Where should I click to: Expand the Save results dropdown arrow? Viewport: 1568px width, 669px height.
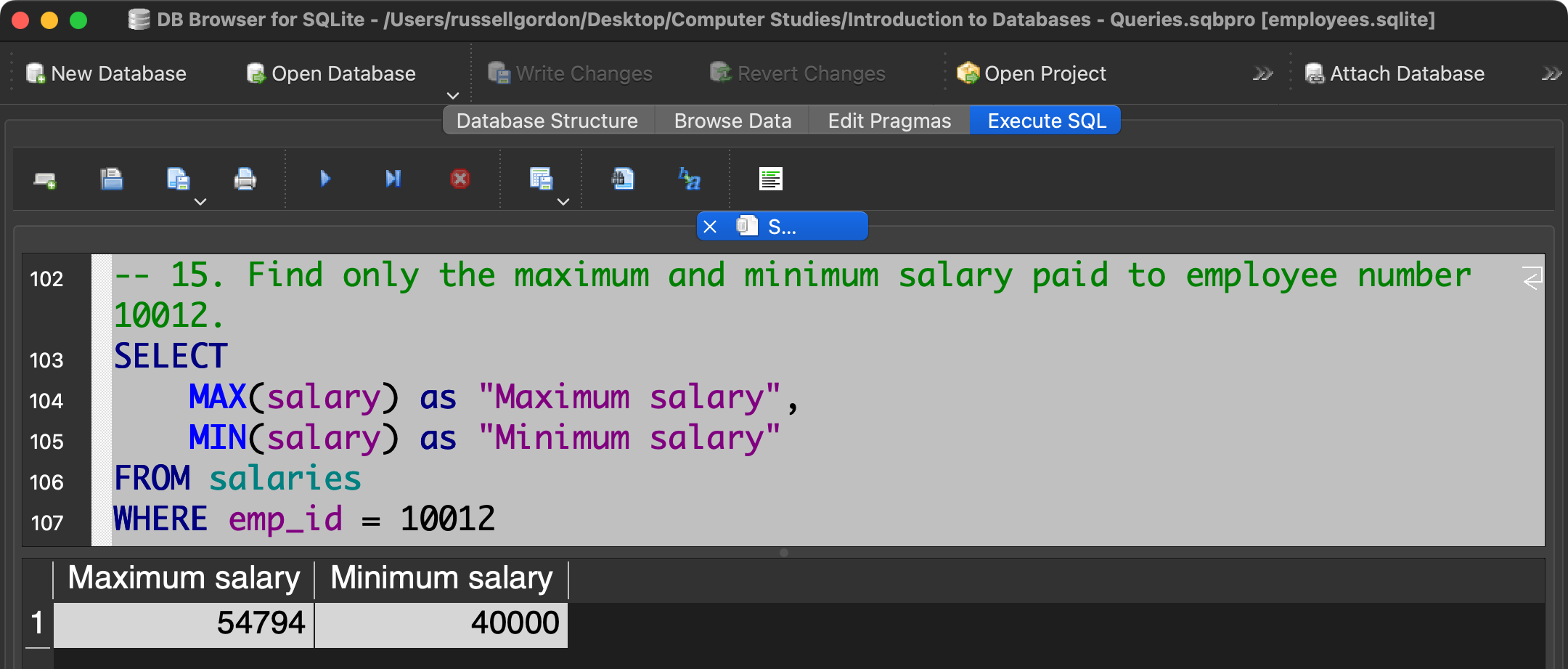[563, 202]
